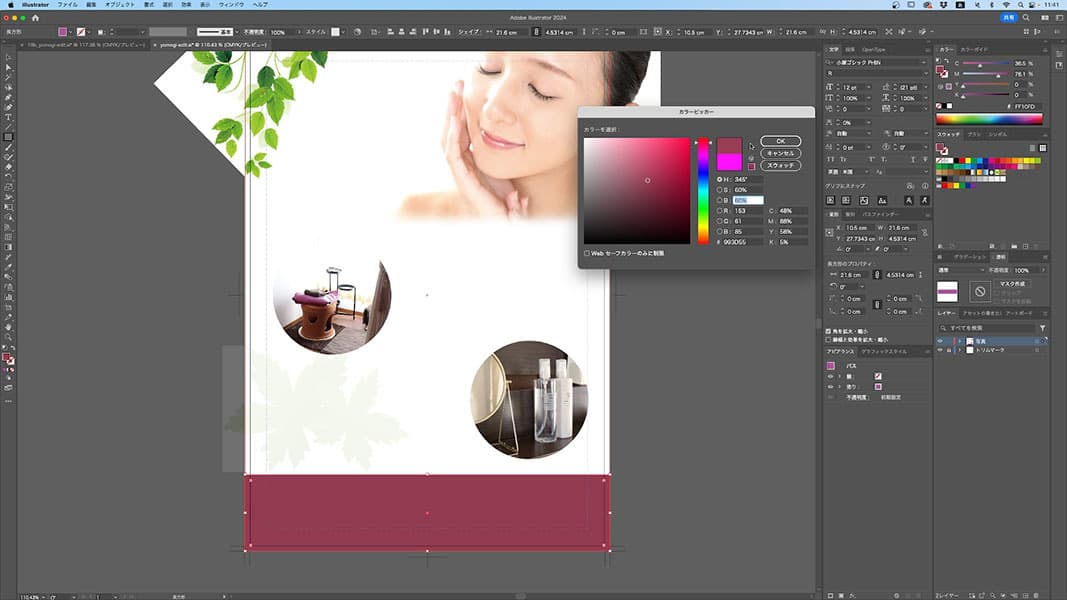Screen dimensions: 1067x600
Task: Open the オブジェクト menu
Action: click(120, 5)
